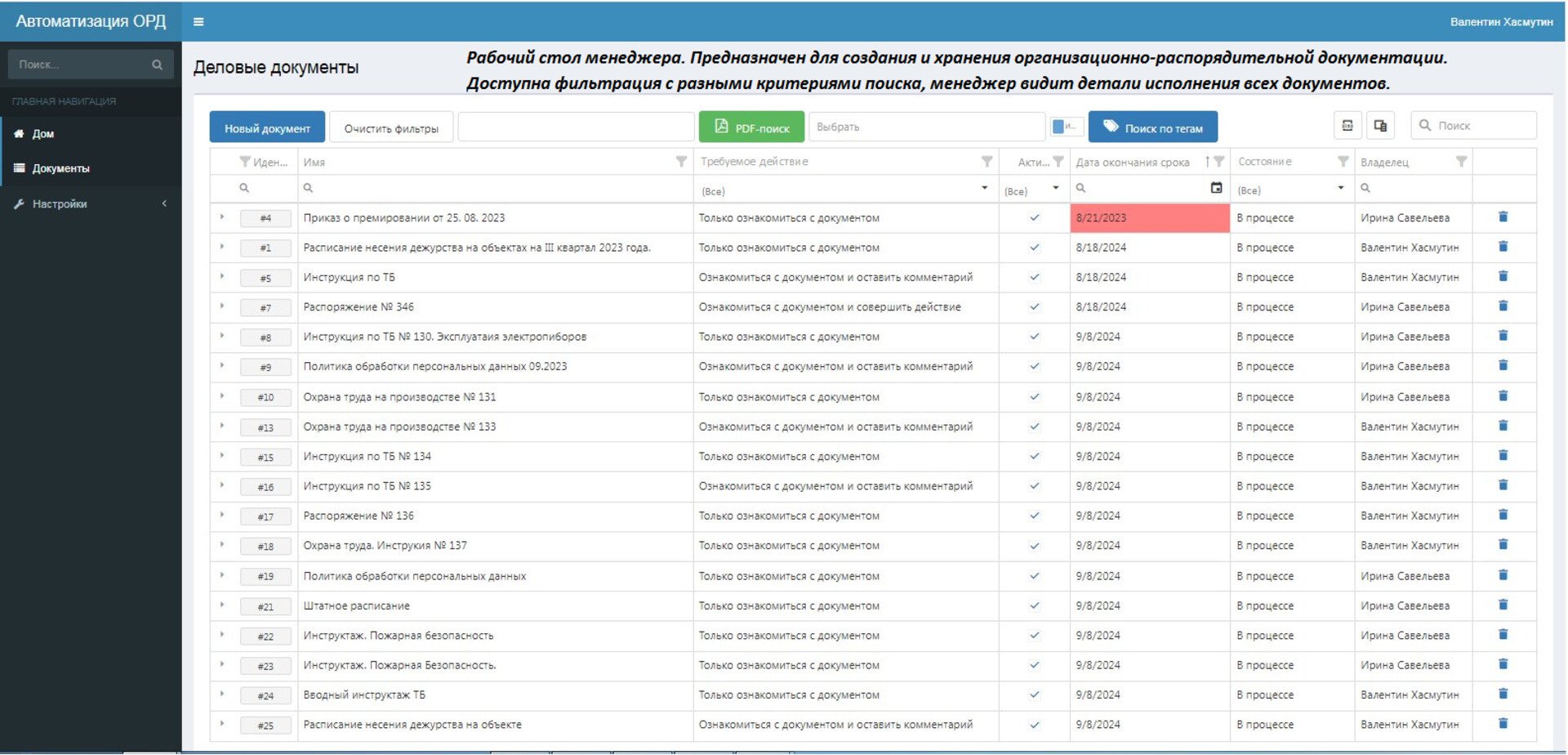1568x755 pixels.
Task: Open calendar picker in due date filter
Action: [x=1216, y=188]
